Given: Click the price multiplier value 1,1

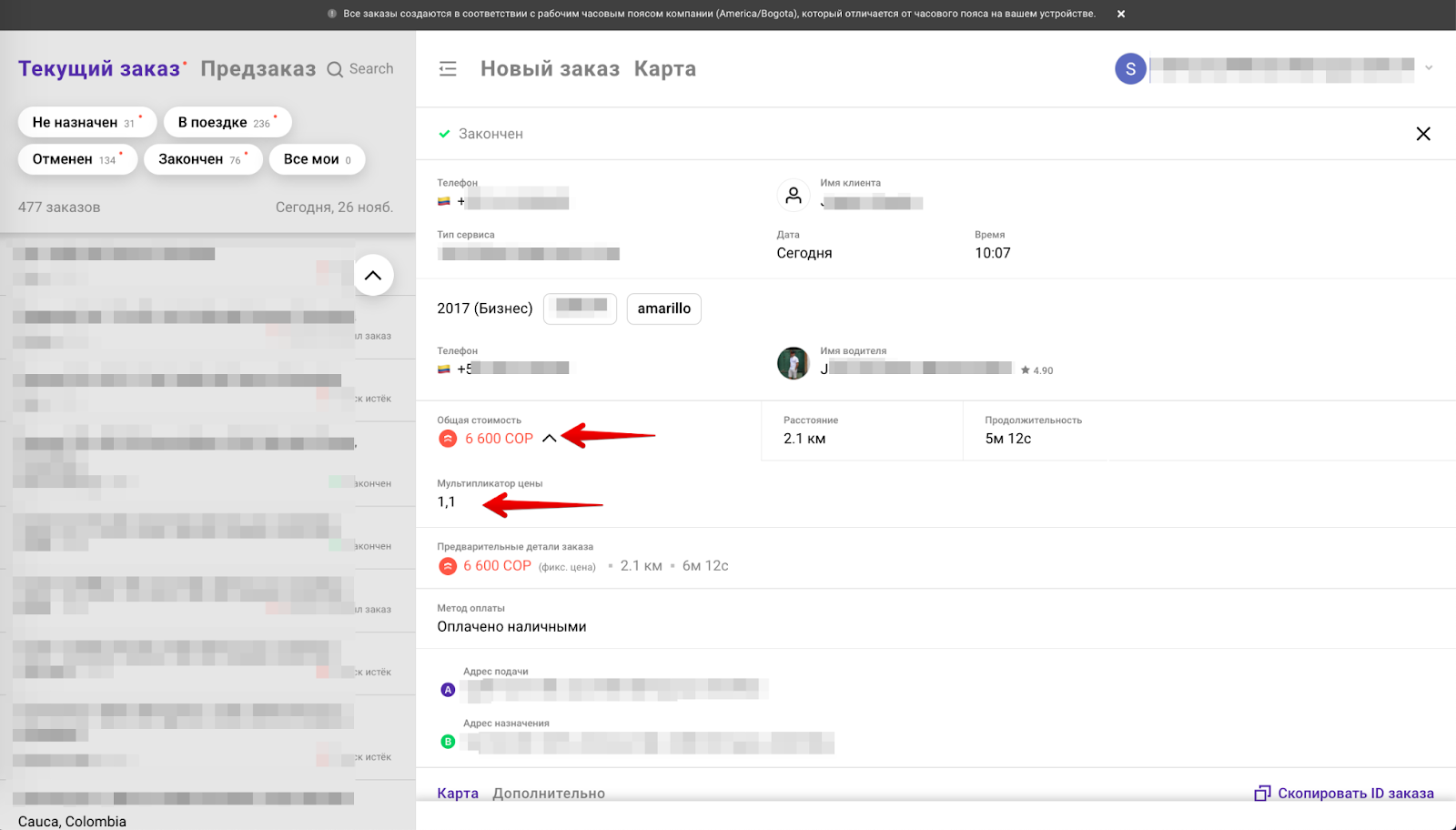Looking at the screenshot, I should click(446, 502).
